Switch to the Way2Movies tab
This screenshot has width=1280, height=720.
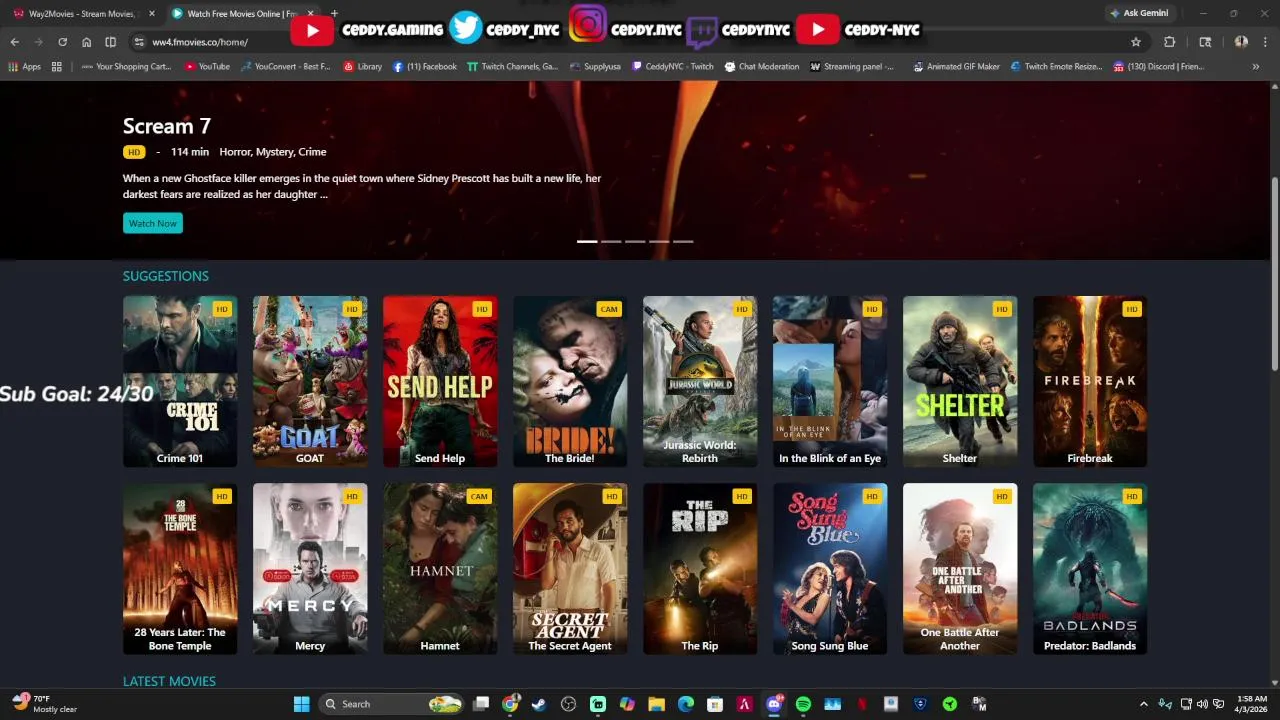click(83, 14)
